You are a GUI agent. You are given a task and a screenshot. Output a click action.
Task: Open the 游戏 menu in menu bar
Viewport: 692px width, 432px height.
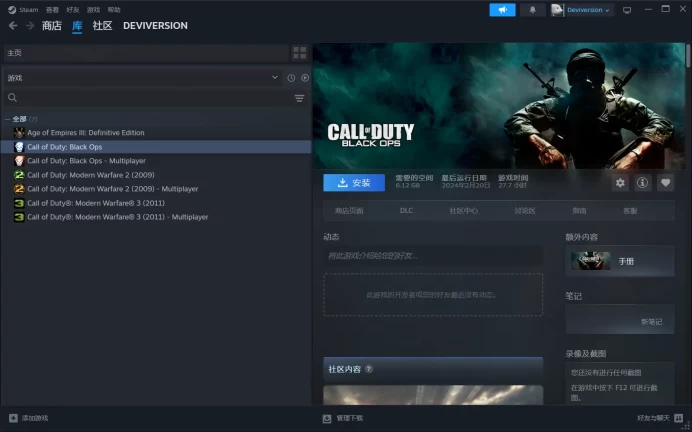[x=93, y=10]
